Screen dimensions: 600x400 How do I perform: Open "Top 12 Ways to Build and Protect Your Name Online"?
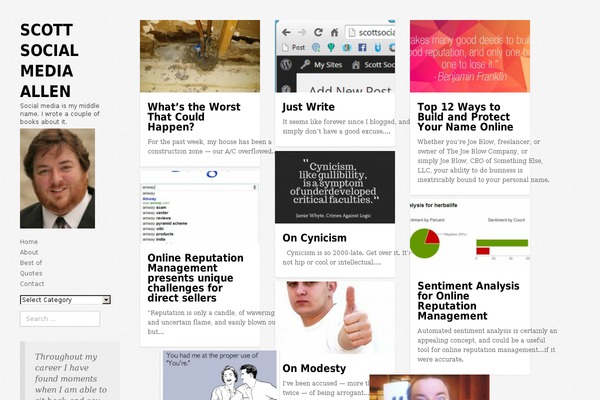(x=465, y=117)
